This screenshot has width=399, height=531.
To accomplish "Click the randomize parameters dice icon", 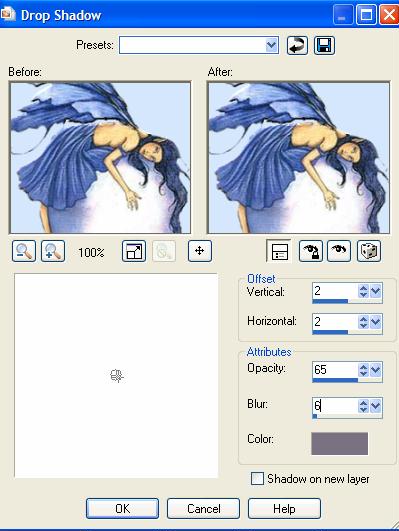I will point(369,251).
